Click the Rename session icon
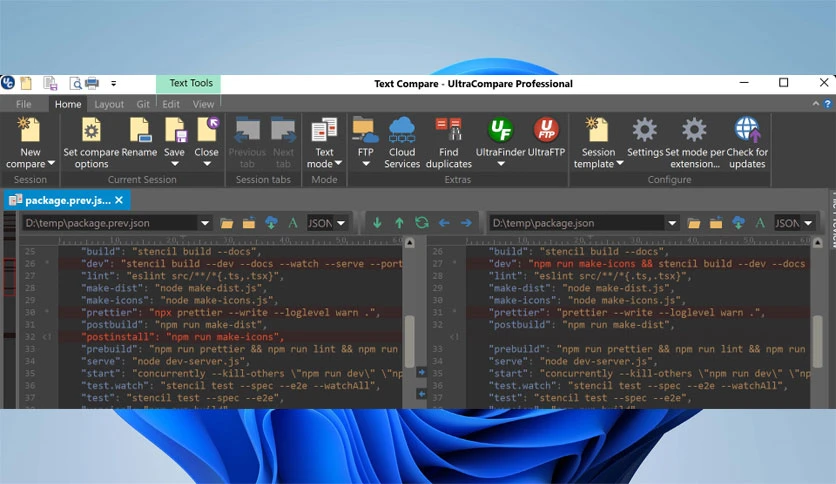The width and height of the screenshot is (836, 484). click(139, 130)
